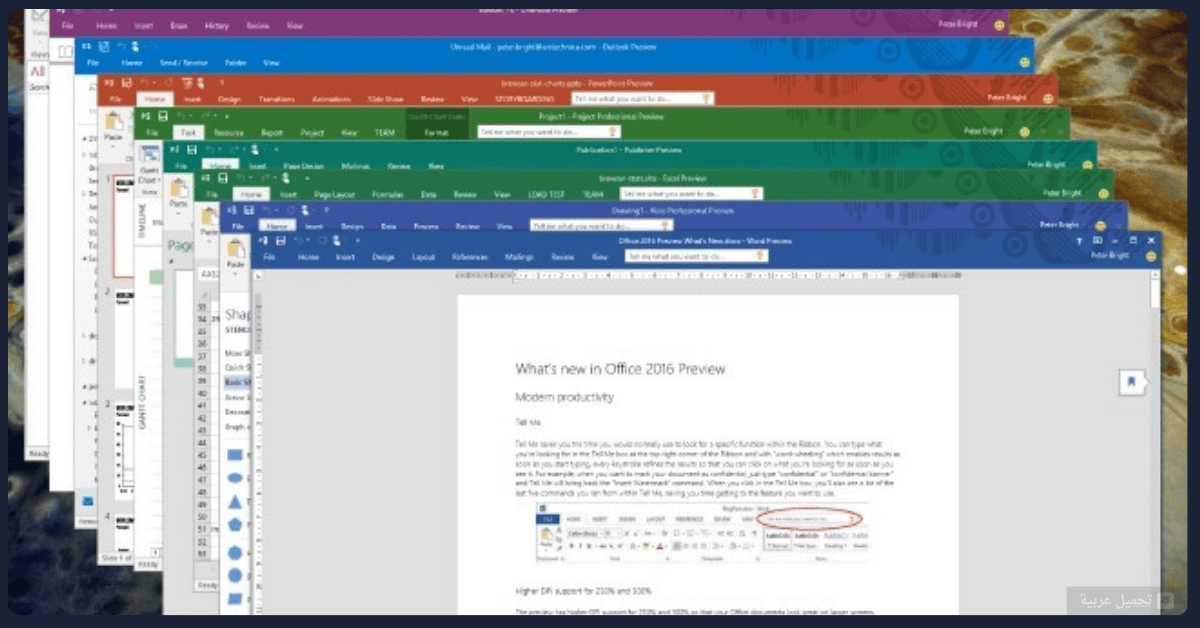Click Save icon in Project title bar
Viewport: 1200px width, 628px height.
click(162, 116)
